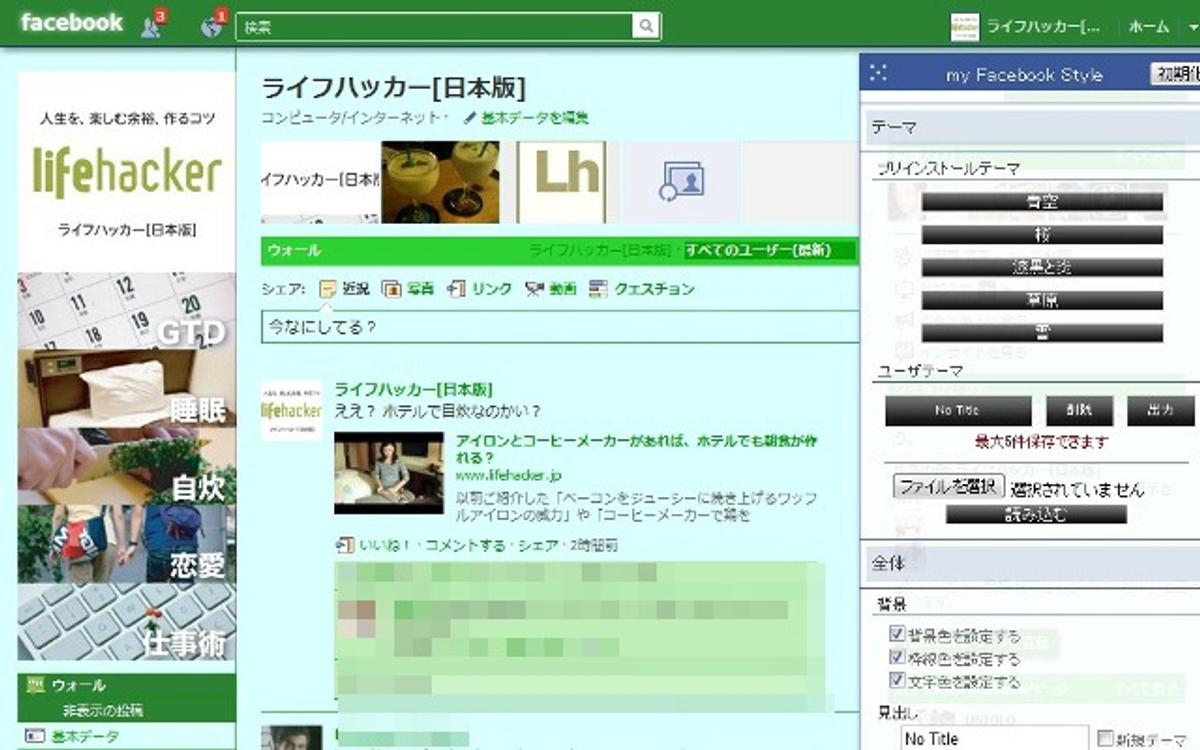
Task: Click the ファイルを選択 file chooser button
Action: tap(948, 486)
